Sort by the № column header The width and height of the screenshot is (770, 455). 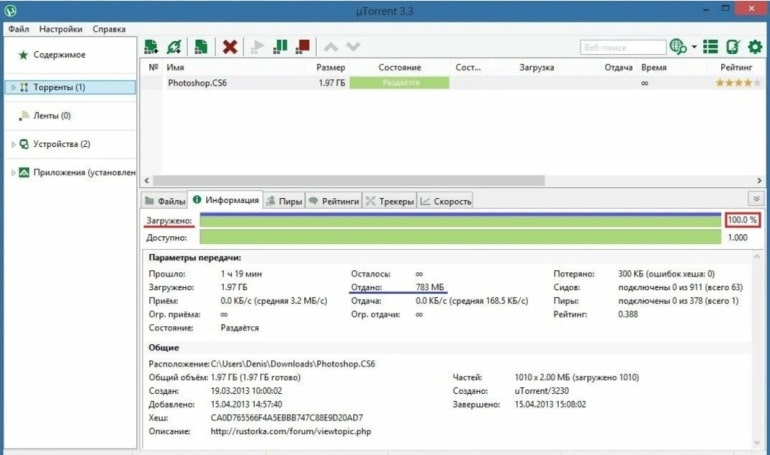(x=153, y=67)
